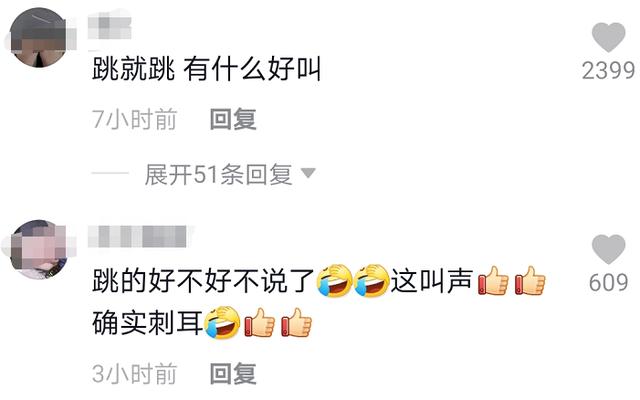Like the comment "跳就跳 有什么好叫" via heart
The height and width of the screenshot is (400, 640).
(x=608, y=37)
